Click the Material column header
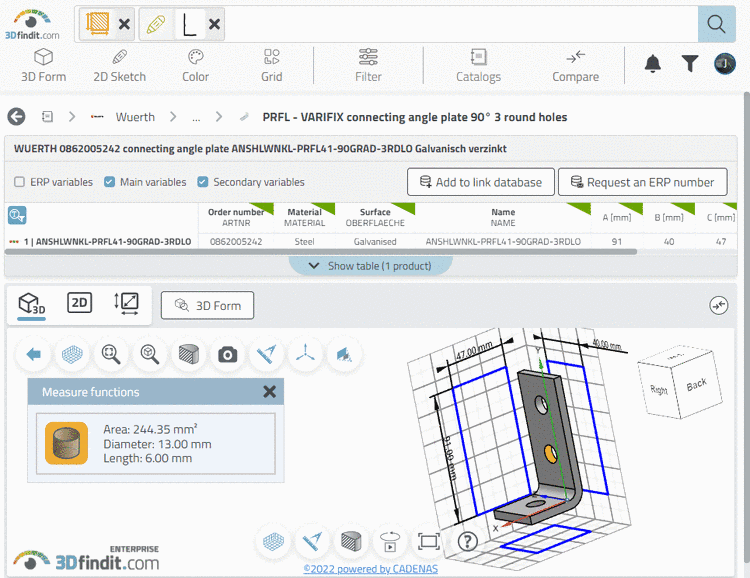The height and width of the screenshot is (578, 750). (305, 217)
